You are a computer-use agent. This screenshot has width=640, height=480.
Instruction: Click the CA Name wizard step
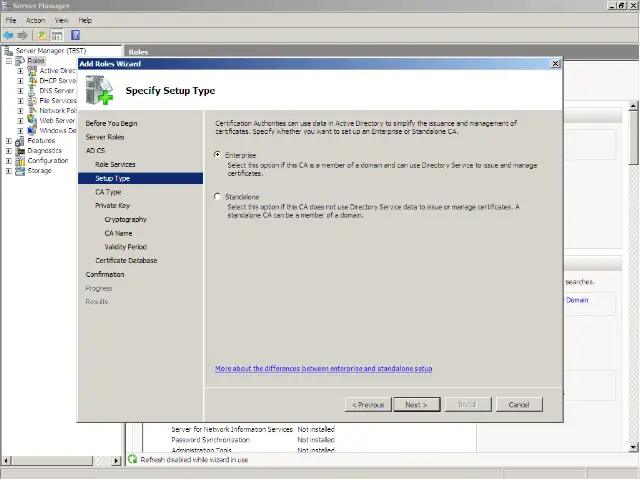click(118, 233)
